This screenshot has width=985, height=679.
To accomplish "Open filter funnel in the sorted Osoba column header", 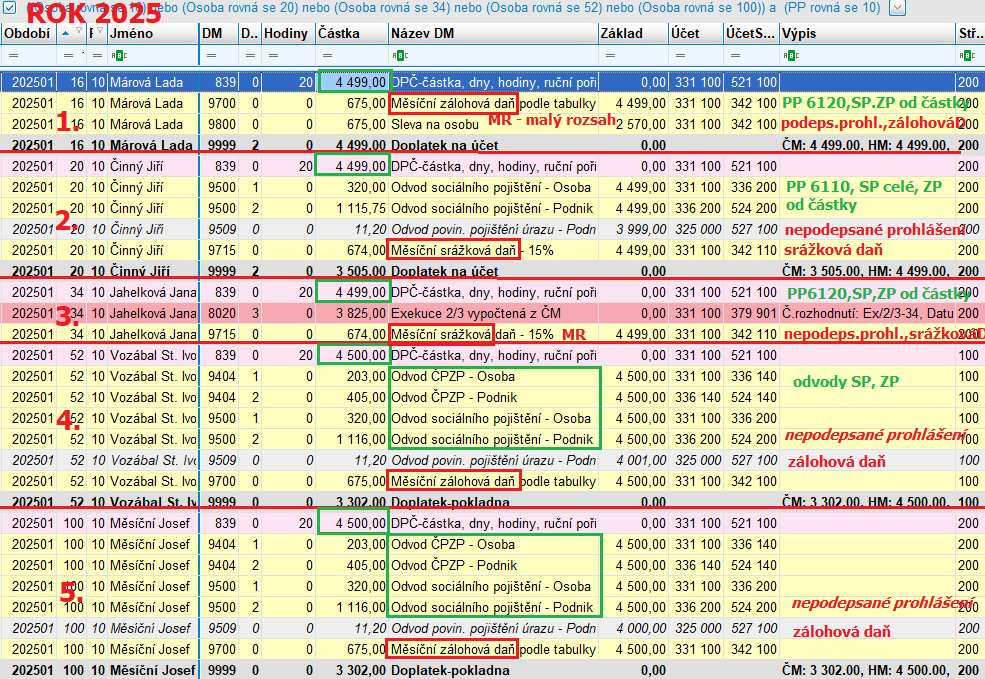I will (x=79, y=31).
